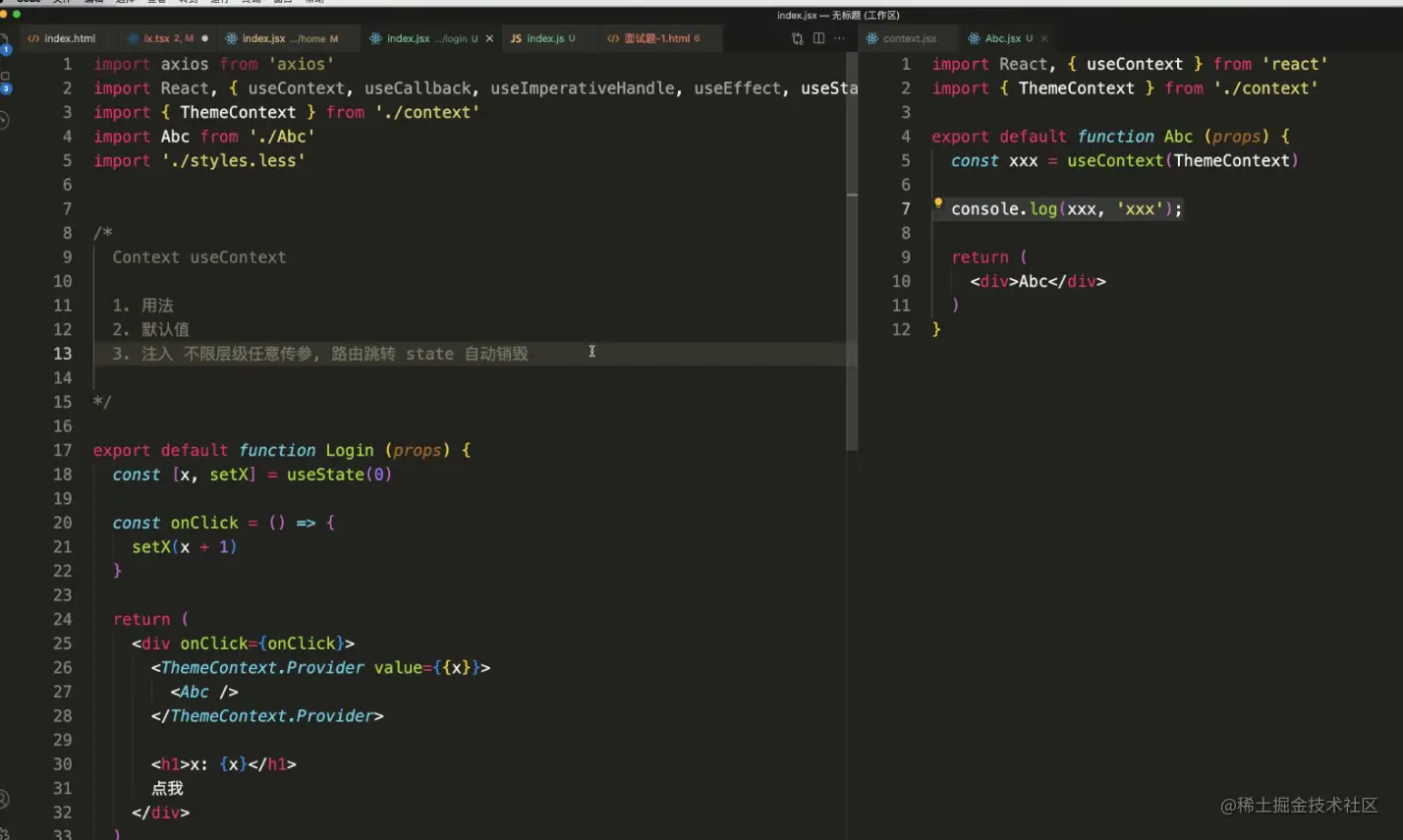Click the HTML icon on 面试题-1.html tab
This screenshot has width=1403, height=840.
[614, 38]
